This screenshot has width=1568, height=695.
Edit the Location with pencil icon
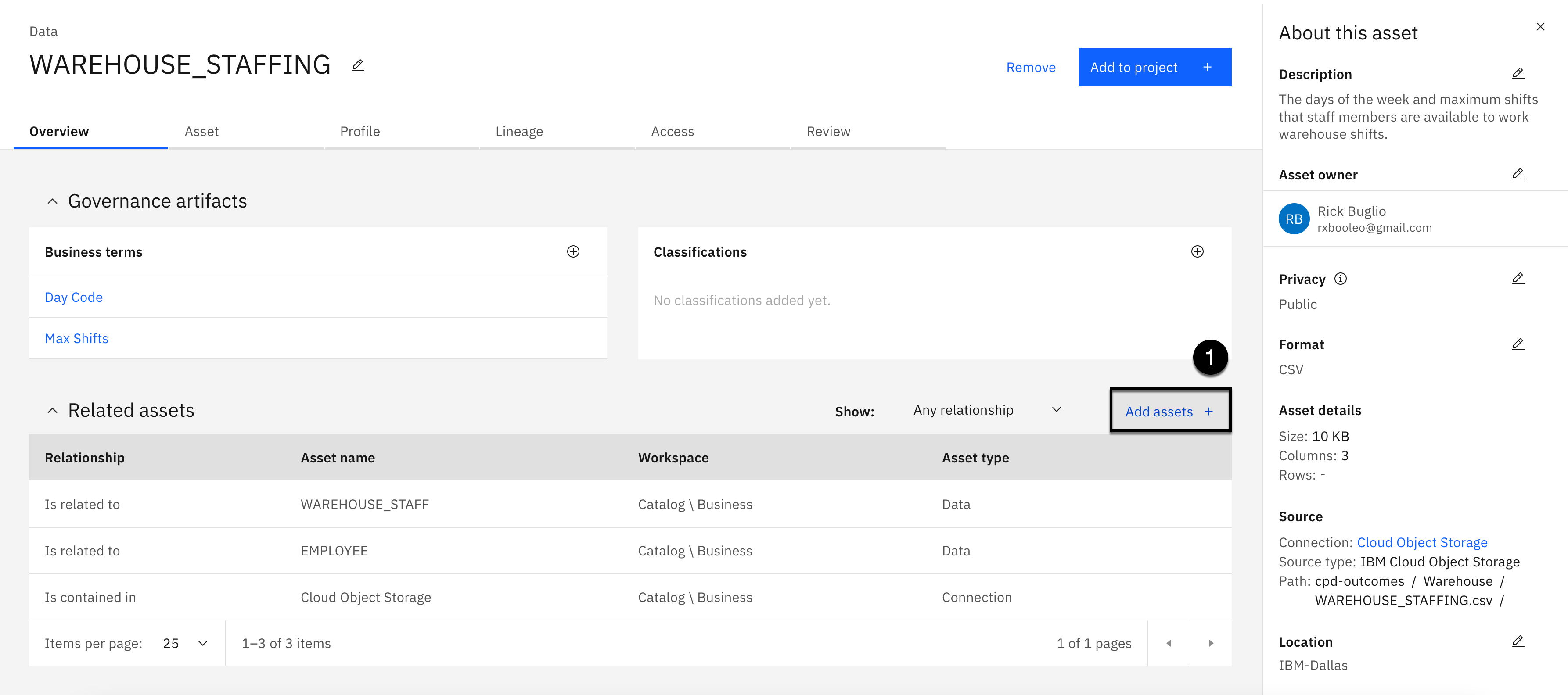(x=1518, y=641)
